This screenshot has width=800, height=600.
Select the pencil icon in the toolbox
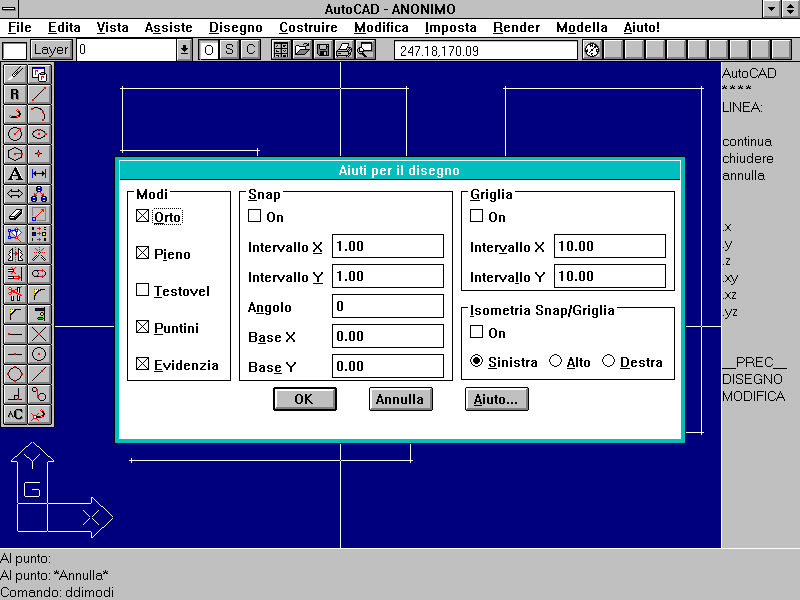pyautogui.click(x=15, y=74)
